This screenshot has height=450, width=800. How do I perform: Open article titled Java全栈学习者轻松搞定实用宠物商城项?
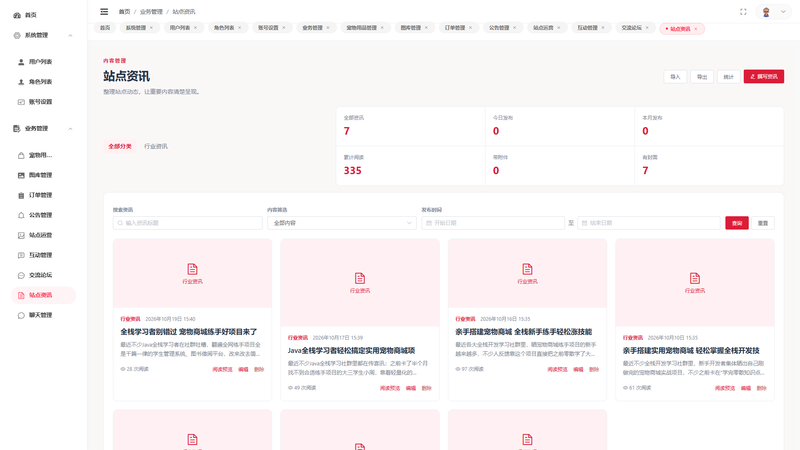352,351
